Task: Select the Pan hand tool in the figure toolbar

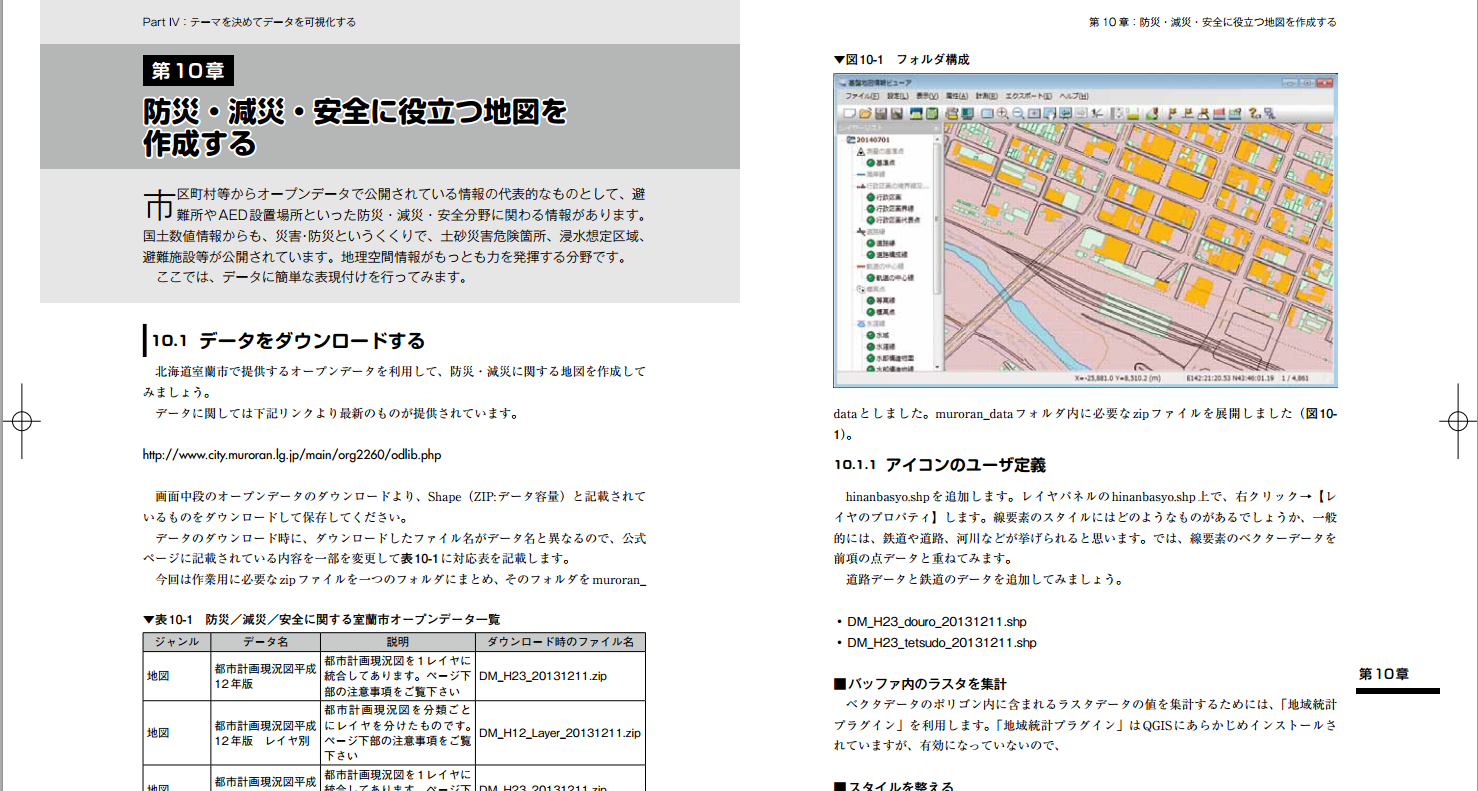Action: (1050, 113)
